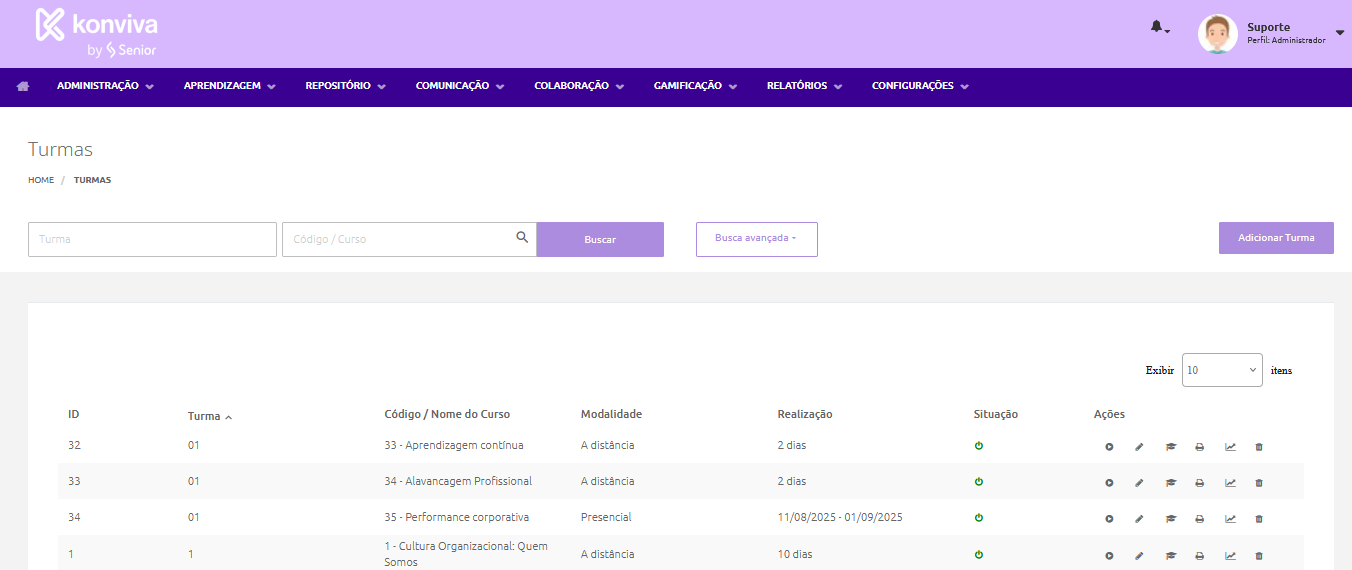The image size is (1352, 570).
Task: Click the Adicionar Turma button
Action: click(1275, 238)
